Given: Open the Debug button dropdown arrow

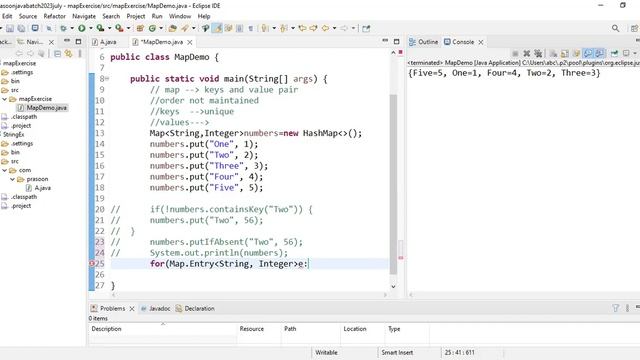Looking at the screenshot, I should [72, 28].
